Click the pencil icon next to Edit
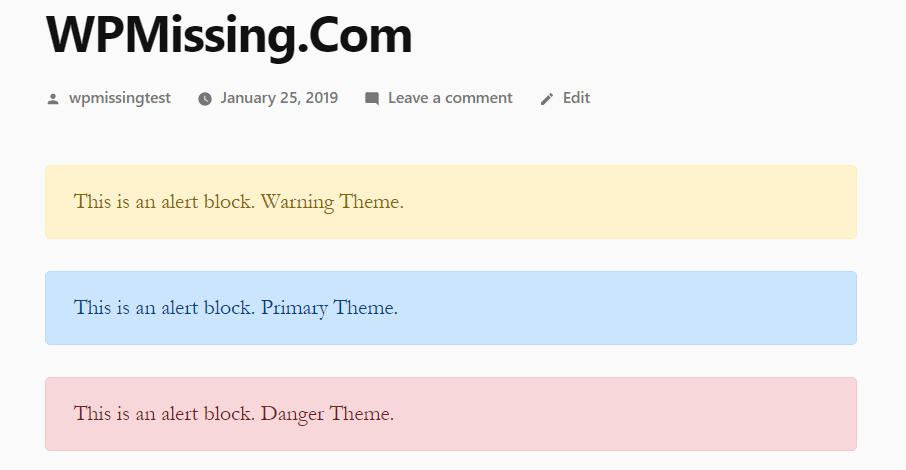906x470 pixels. click(547, 98)
